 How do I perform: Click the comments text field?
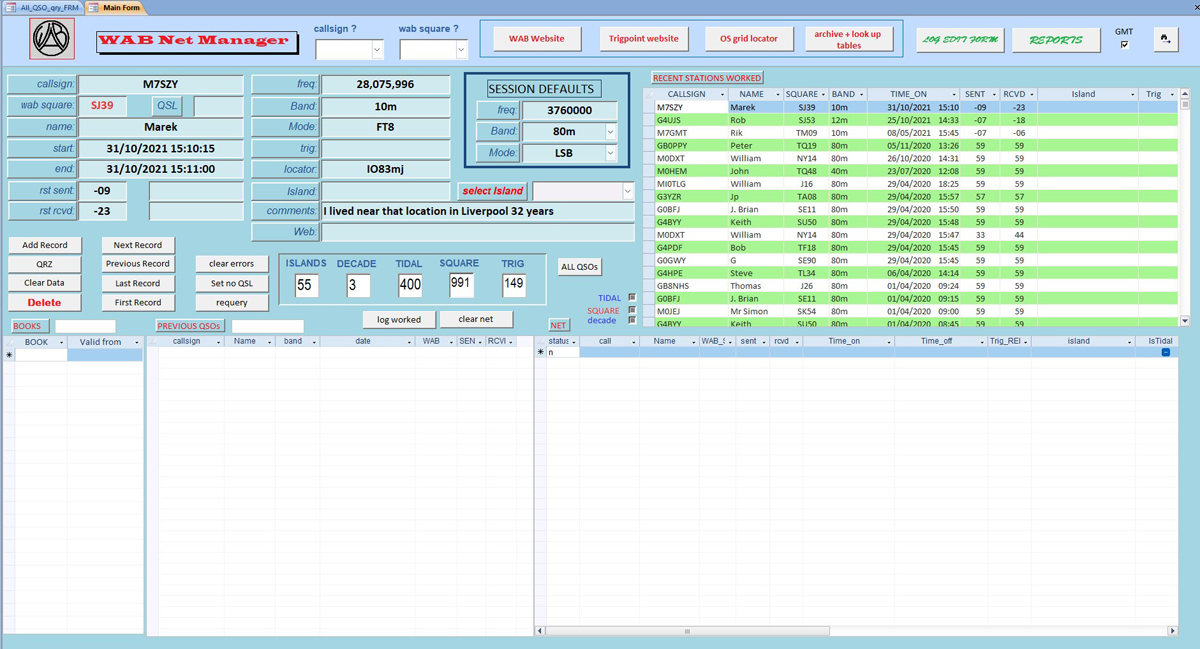click(477, 211)
